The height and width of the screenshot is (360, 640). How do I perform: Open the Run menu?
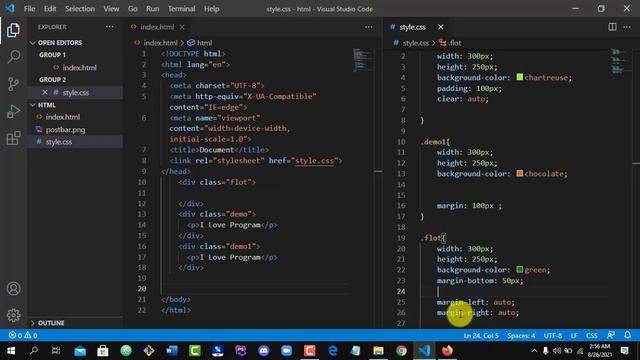pyautogui.click(x=153, y=9)
